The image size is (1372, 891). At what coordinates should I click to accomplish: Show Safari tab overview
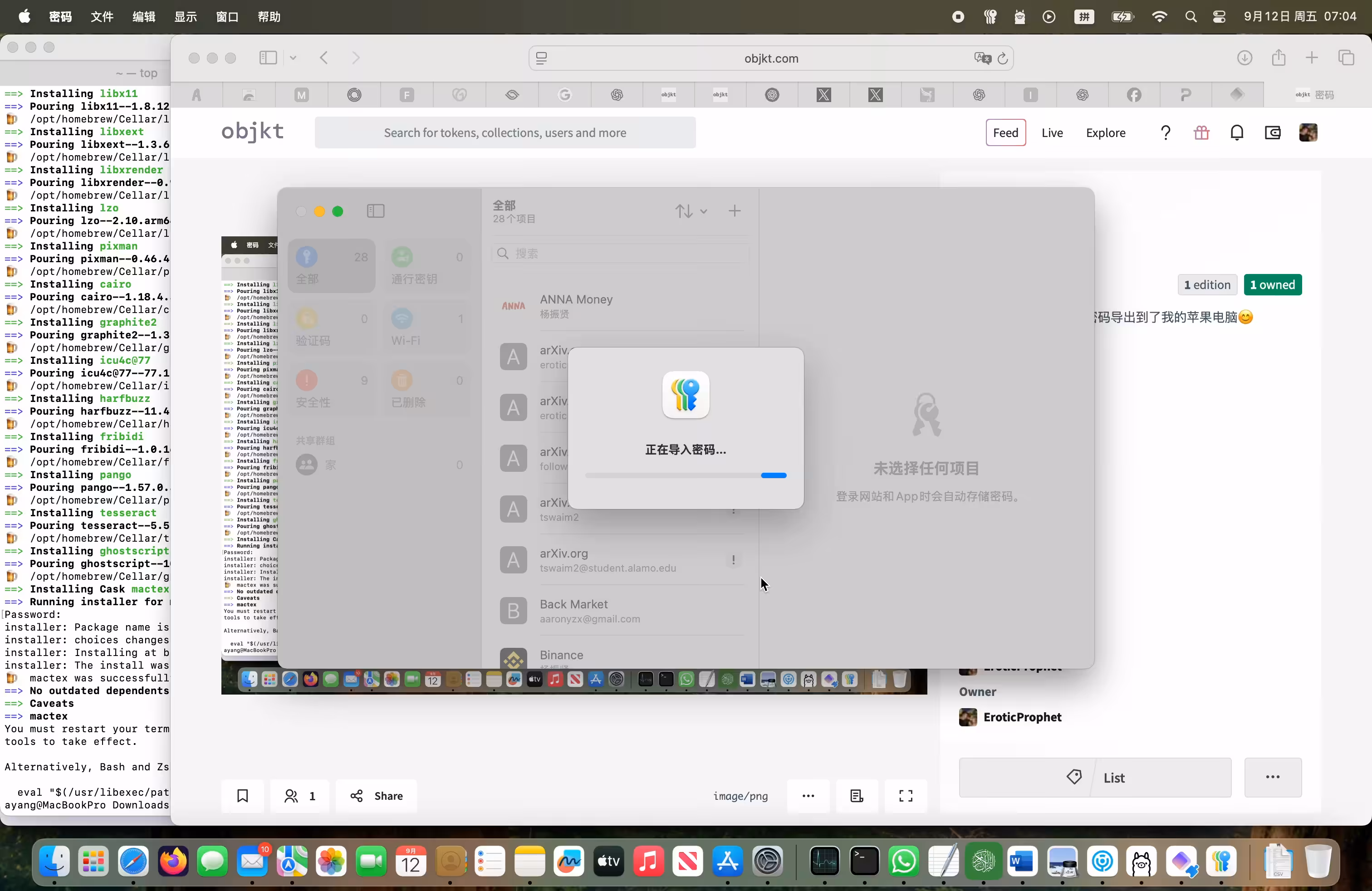(x=1346, y=58)
